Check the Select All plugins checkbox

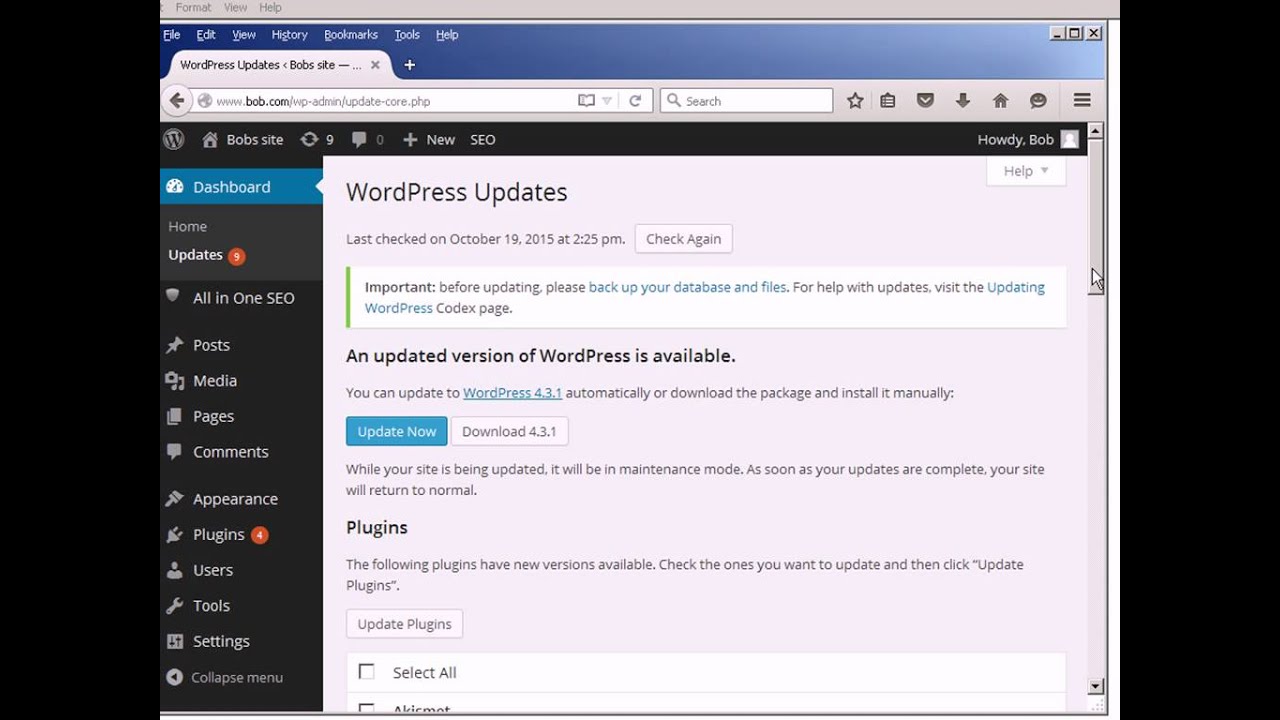[x=366, y=672]
